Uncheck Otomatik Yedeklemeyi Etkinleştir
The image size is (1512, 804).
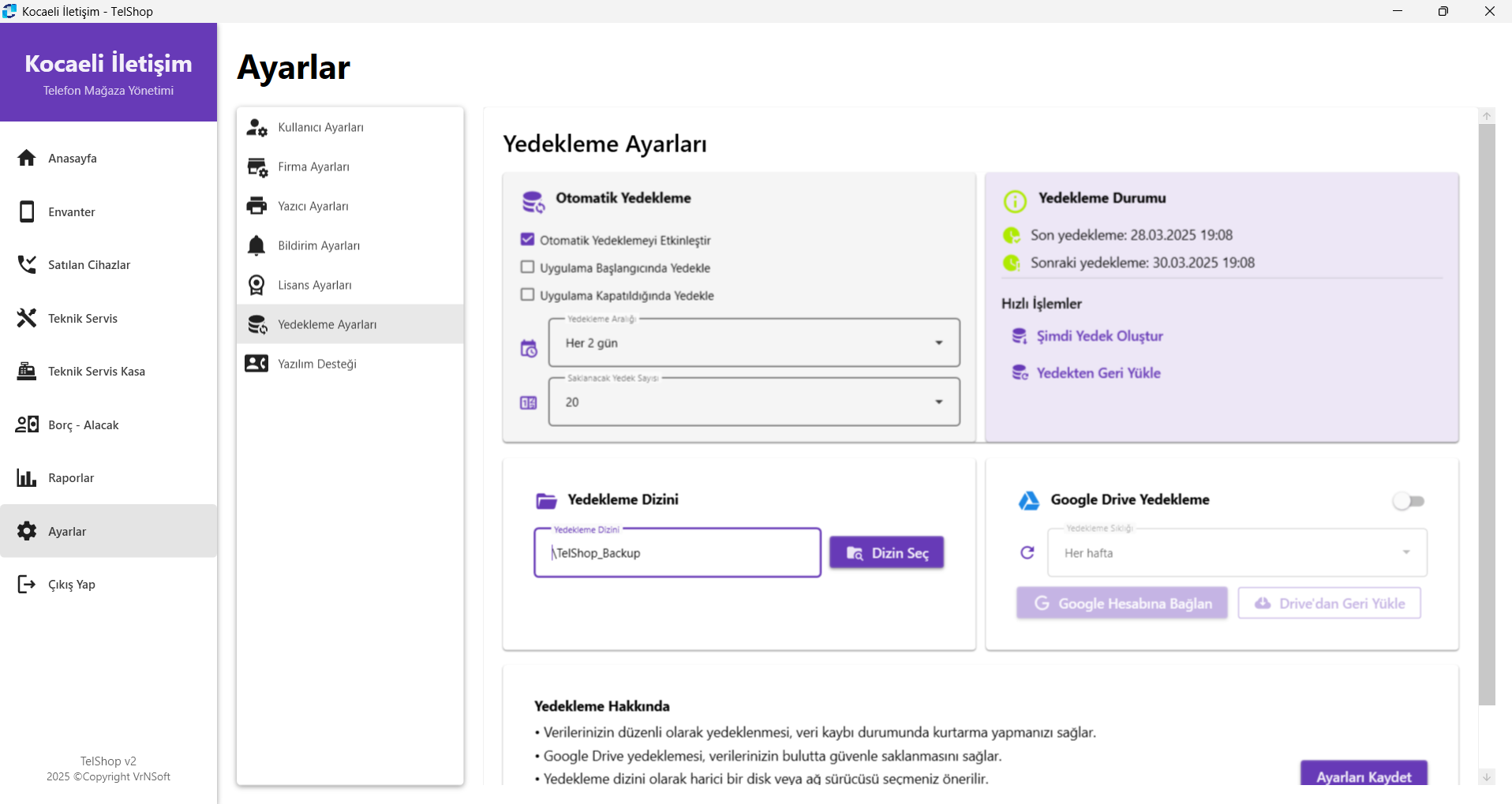[x=527, y=239]
